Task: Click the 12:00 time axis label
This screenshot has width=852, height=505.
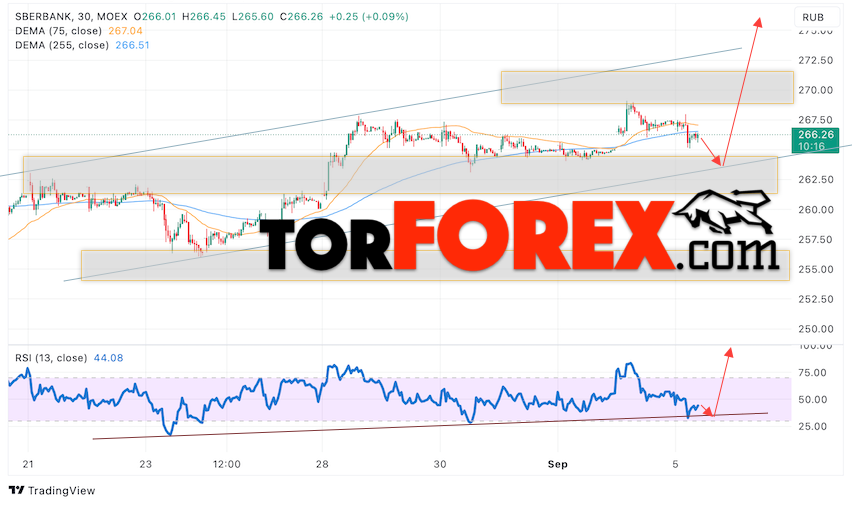Action: click(227, 464)
